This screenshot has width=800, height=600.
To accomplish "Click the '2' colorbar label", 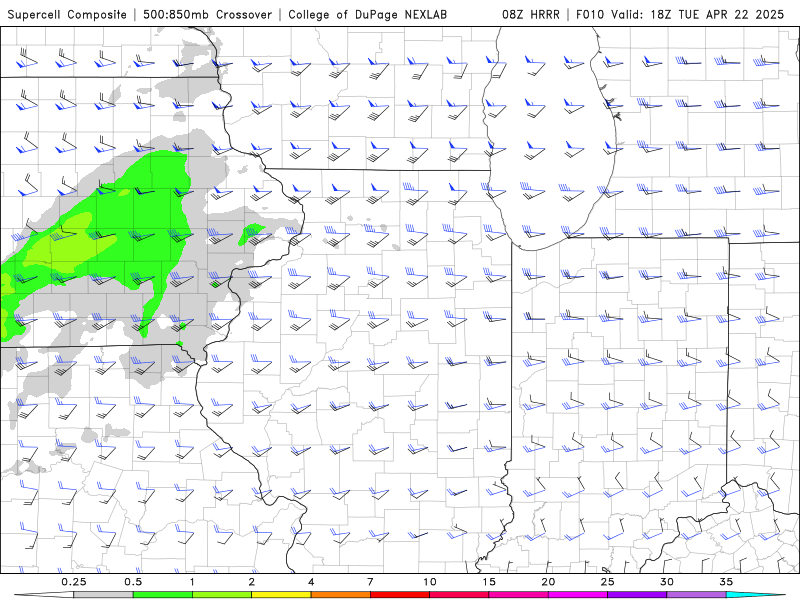I will coord(252,582).
